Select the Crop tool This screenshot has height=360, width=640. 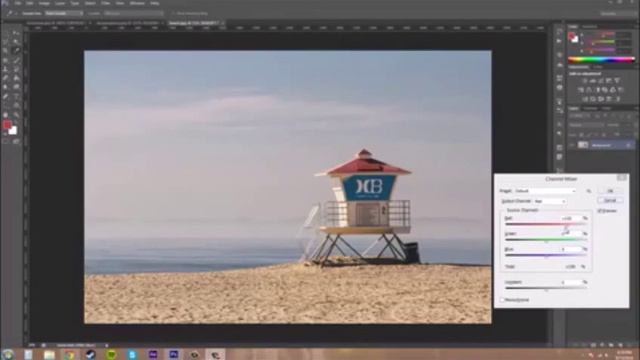coord(5,51)
